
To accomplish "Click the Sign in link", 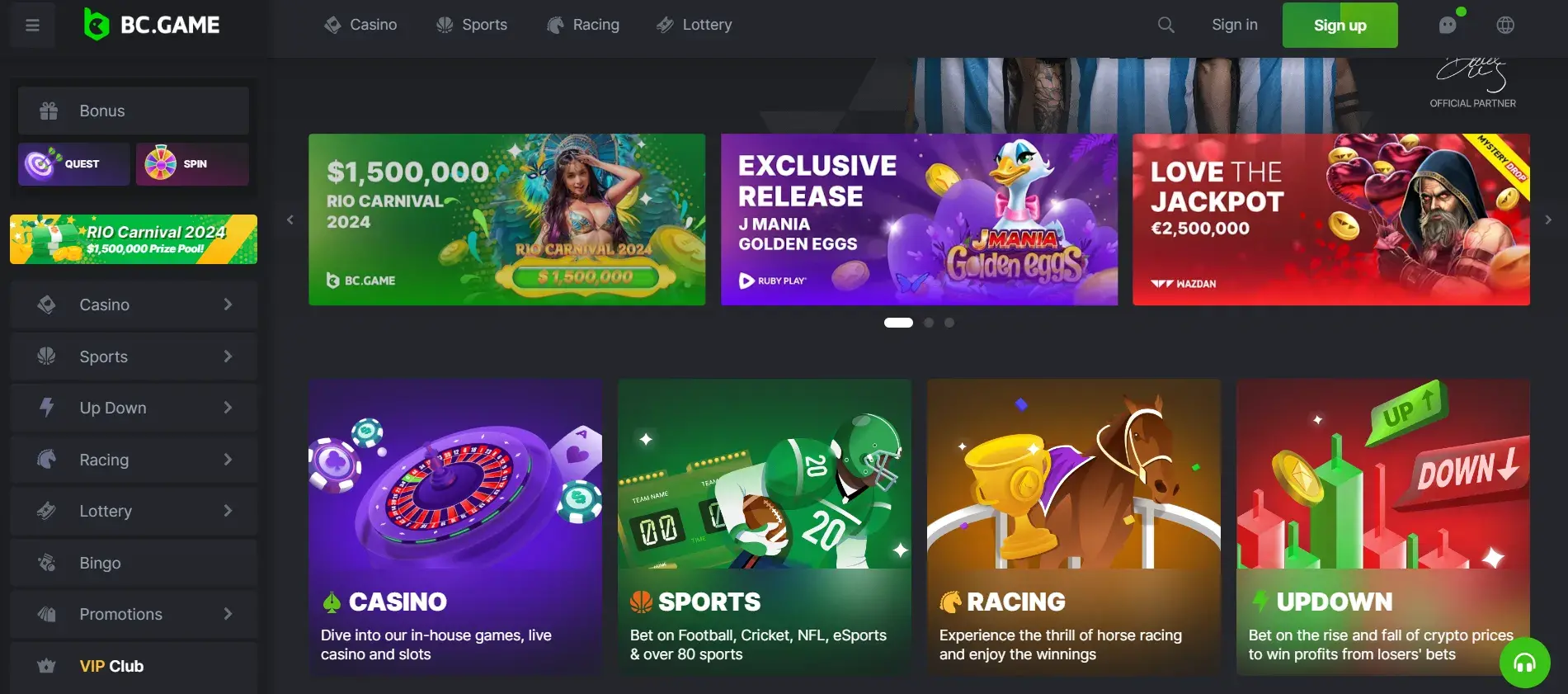I will pos(1234,25).
